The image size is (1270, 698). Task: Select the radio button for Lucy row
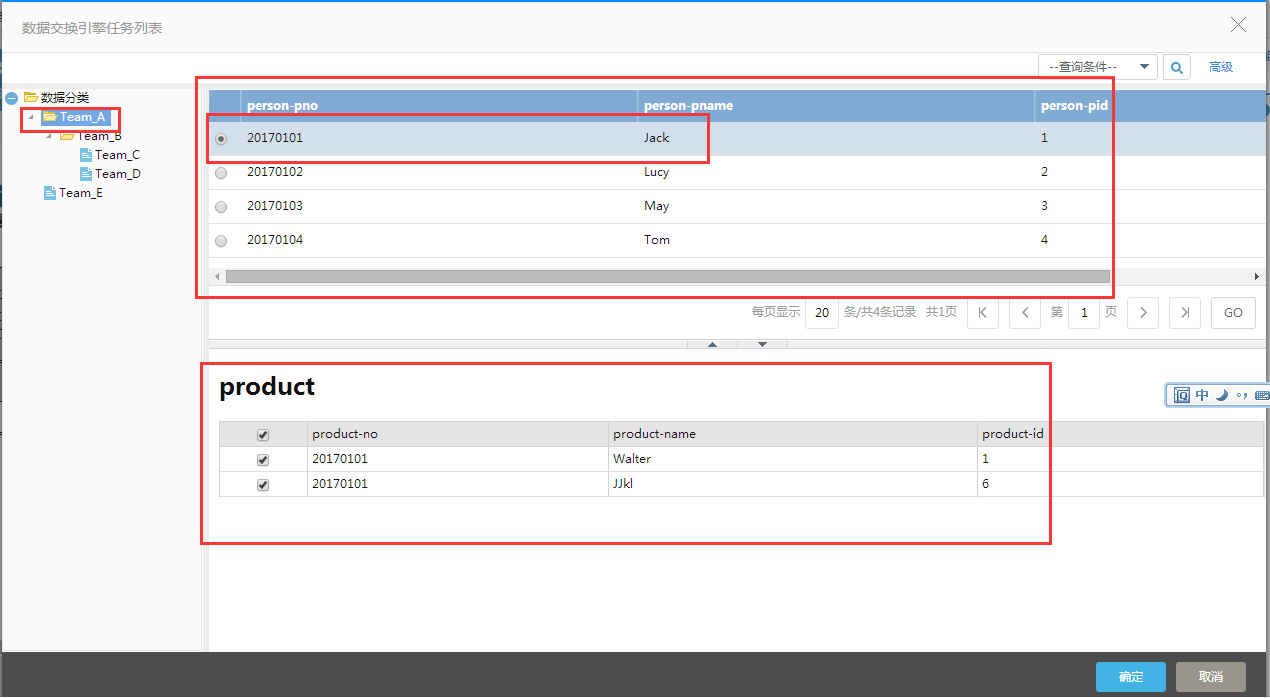pyautogui.click(x=221, y=173)
